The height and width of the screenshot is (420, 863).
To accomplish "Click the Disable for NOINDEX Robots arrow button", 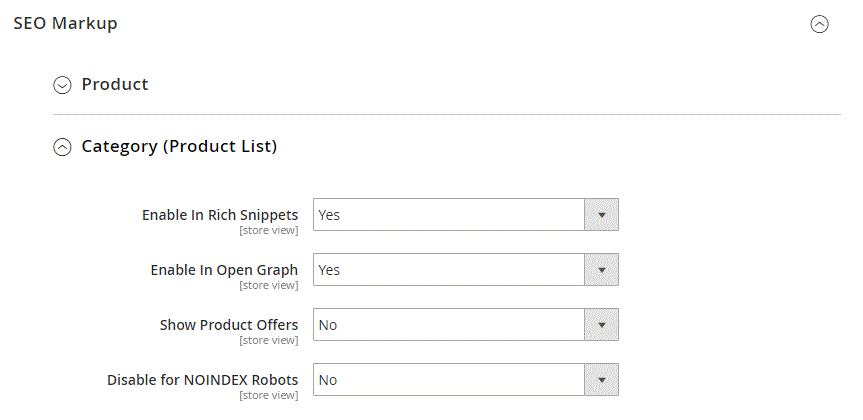I will [601, 380].
